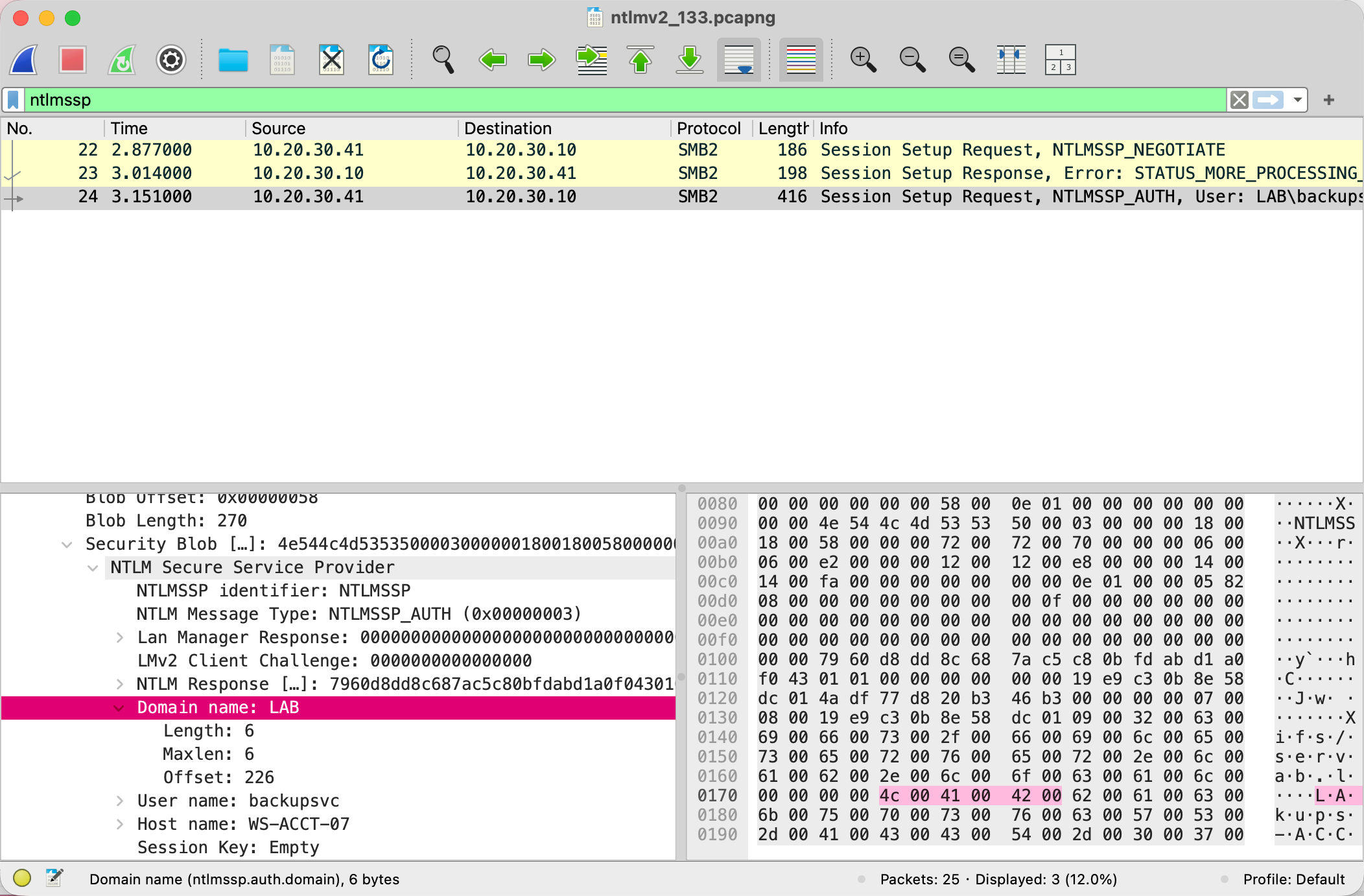The image size is (1364, 896).
Task: Zoom in main window text
Action: (x=863, y=60)
